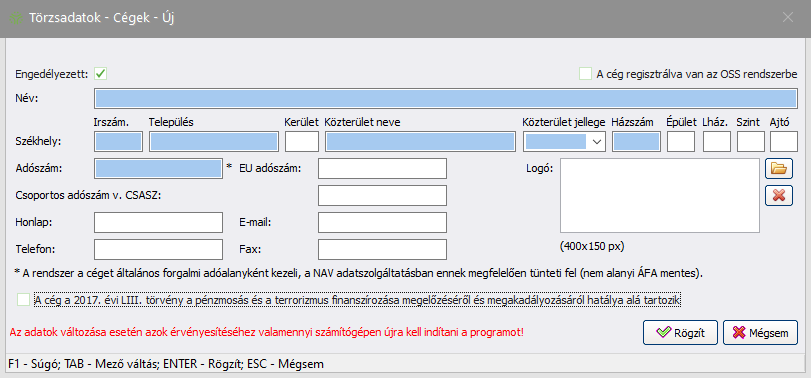Click the Kerület input field
The height and width of the screenshot is (378, 811).
pyautogui.click(x=302, y=141)
